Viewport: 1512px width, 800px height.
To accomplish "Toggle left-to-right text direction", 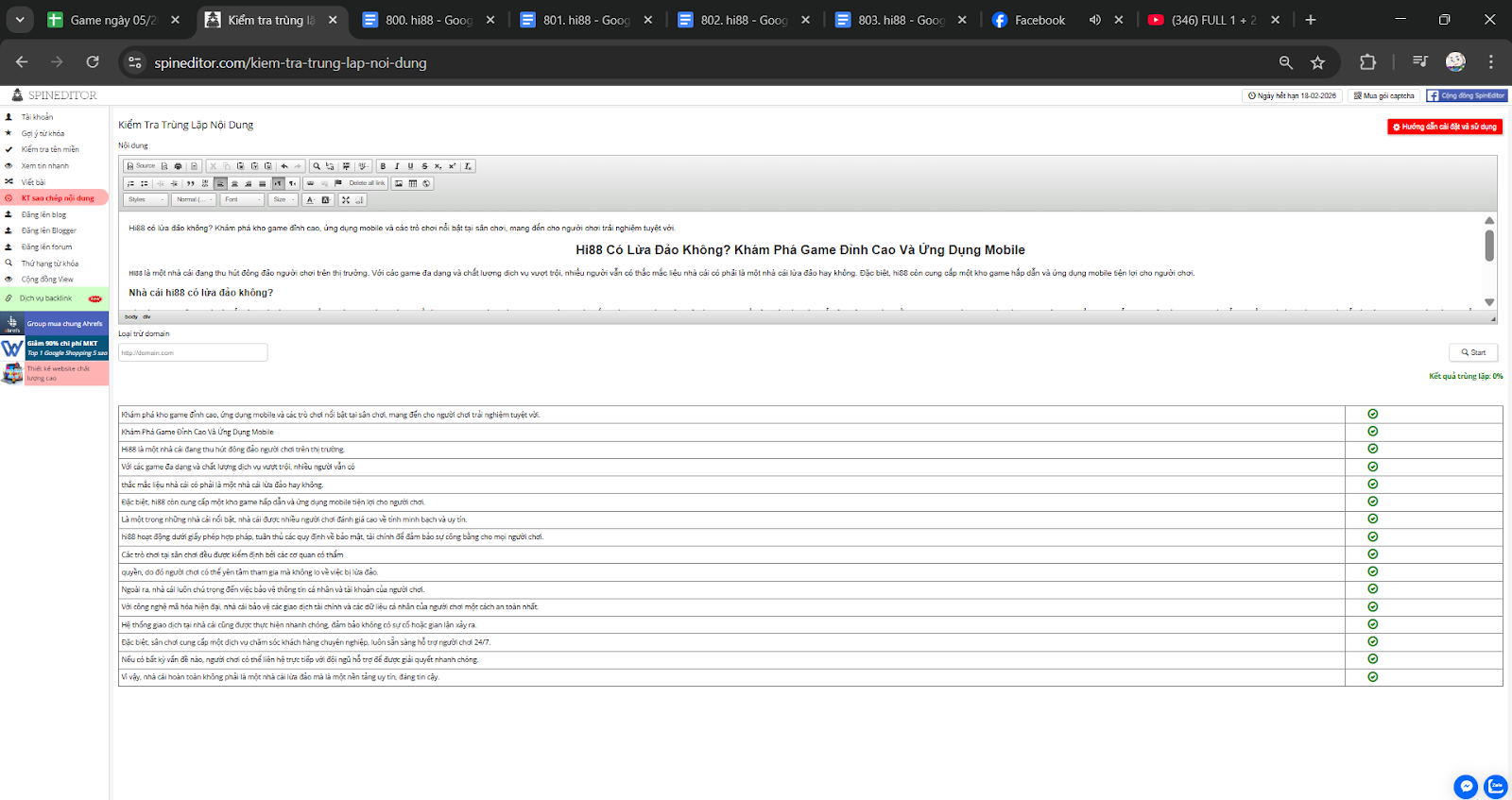I will click(x=278, y=183).
